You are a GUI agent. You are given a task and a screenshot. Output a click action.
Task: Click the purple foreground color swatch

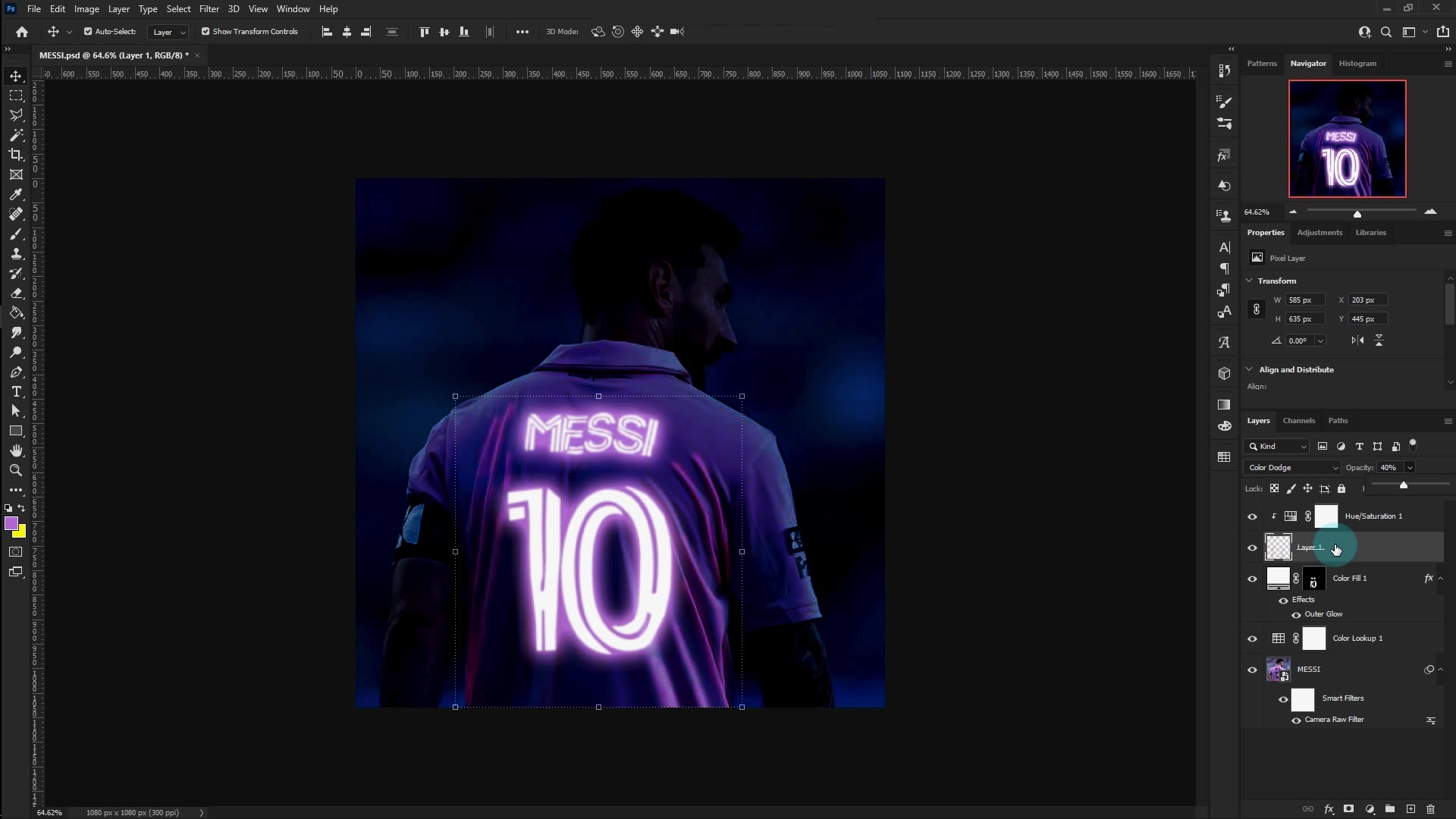[12, 525]
